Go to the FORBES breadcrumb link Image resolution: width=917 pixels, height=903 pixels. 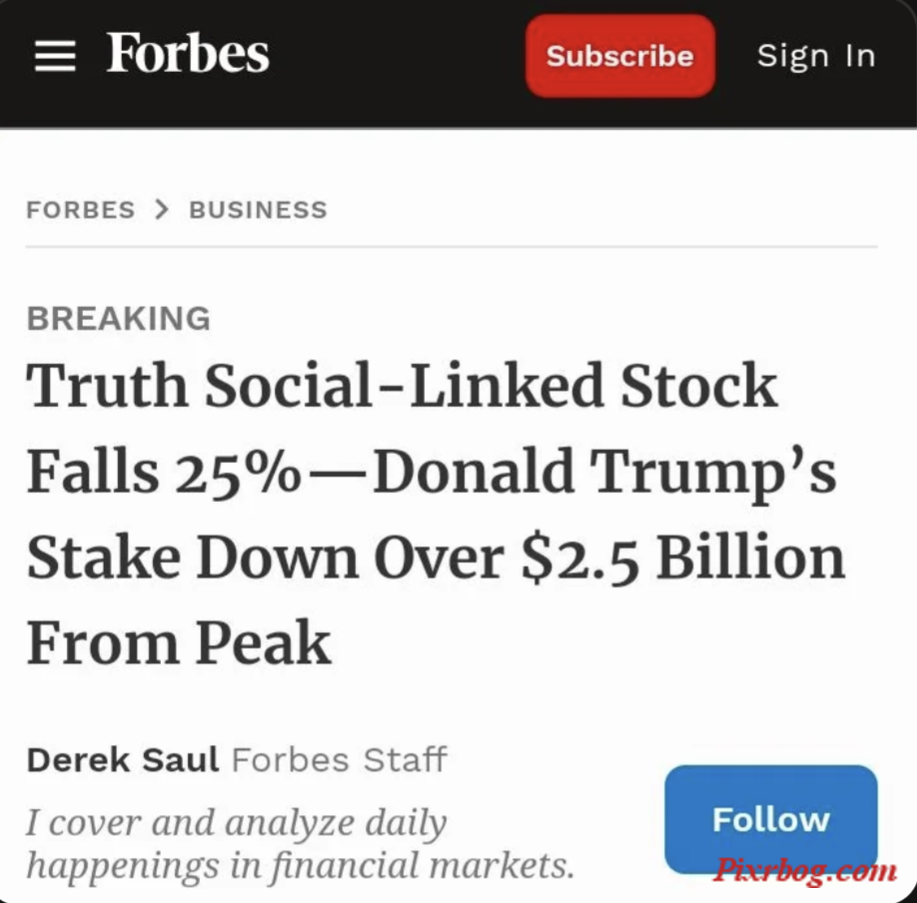click(81, 209)
